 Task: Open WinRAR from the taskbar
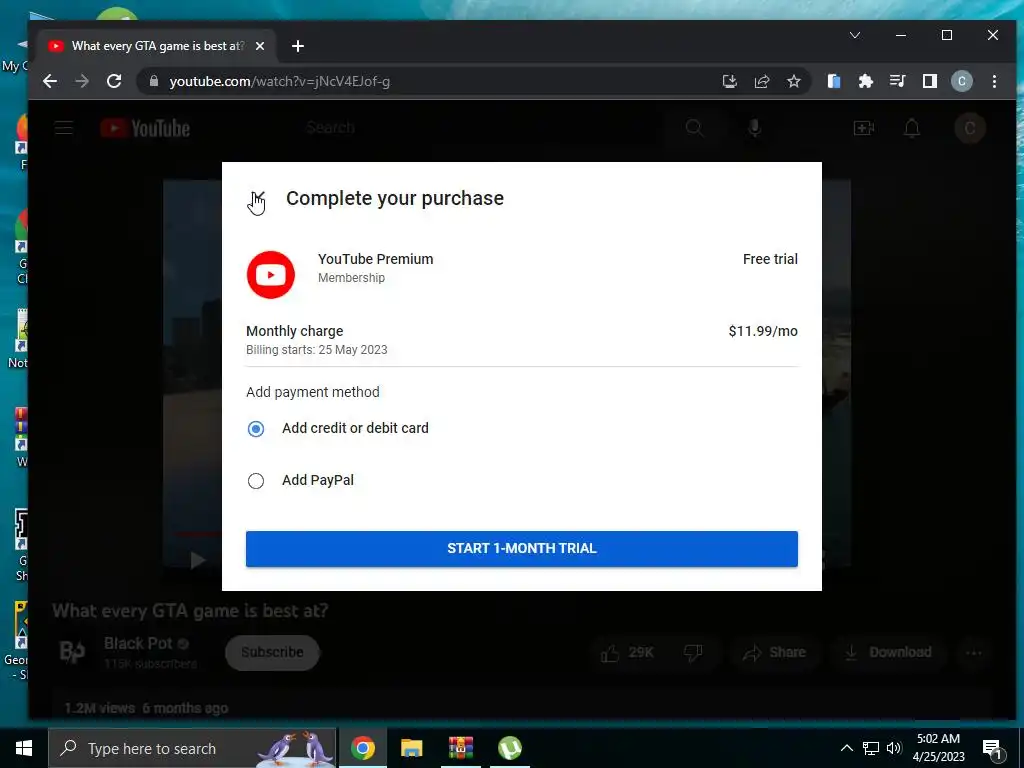pos(460,748)
